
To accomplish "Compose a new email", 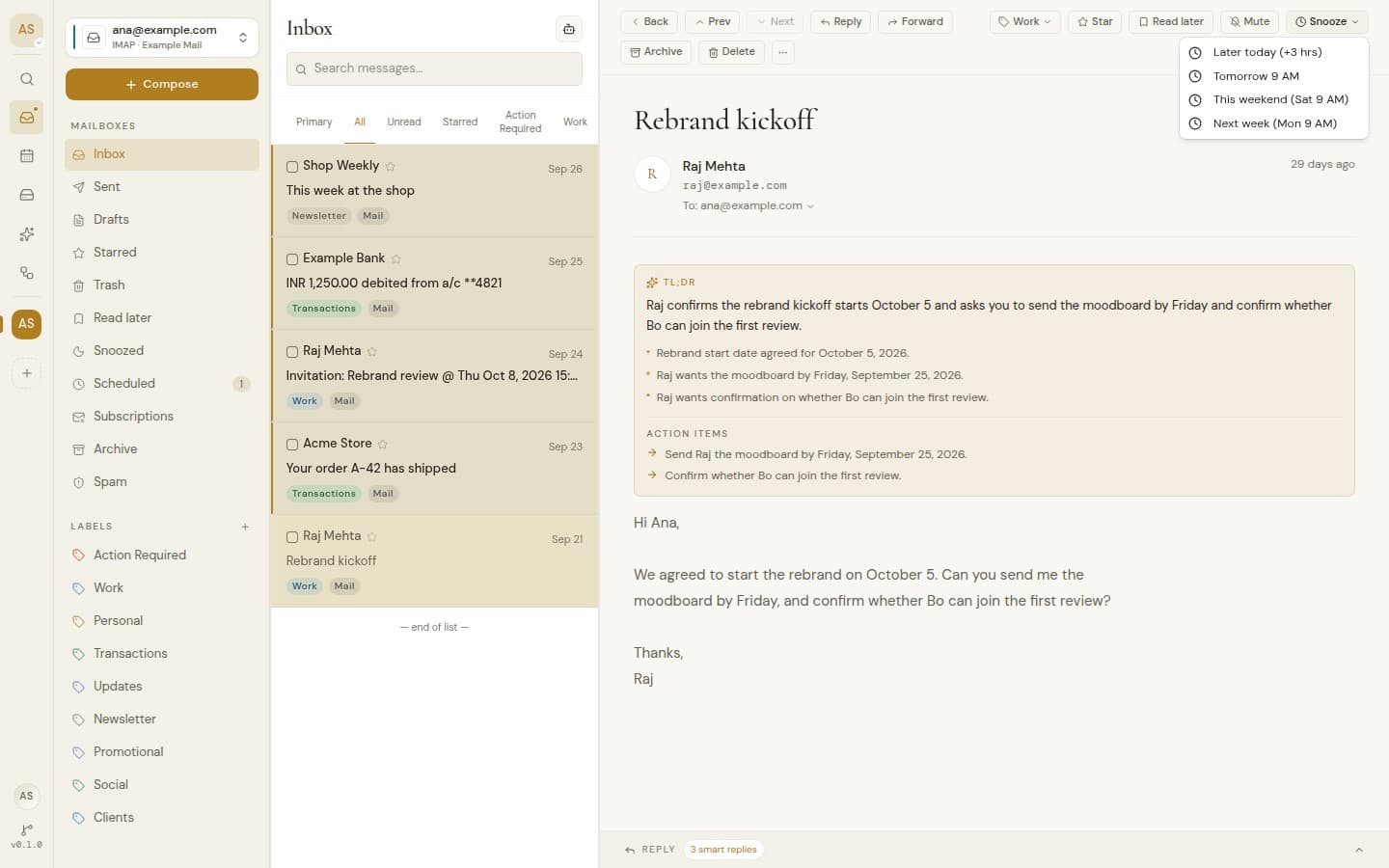I will 162,85.
